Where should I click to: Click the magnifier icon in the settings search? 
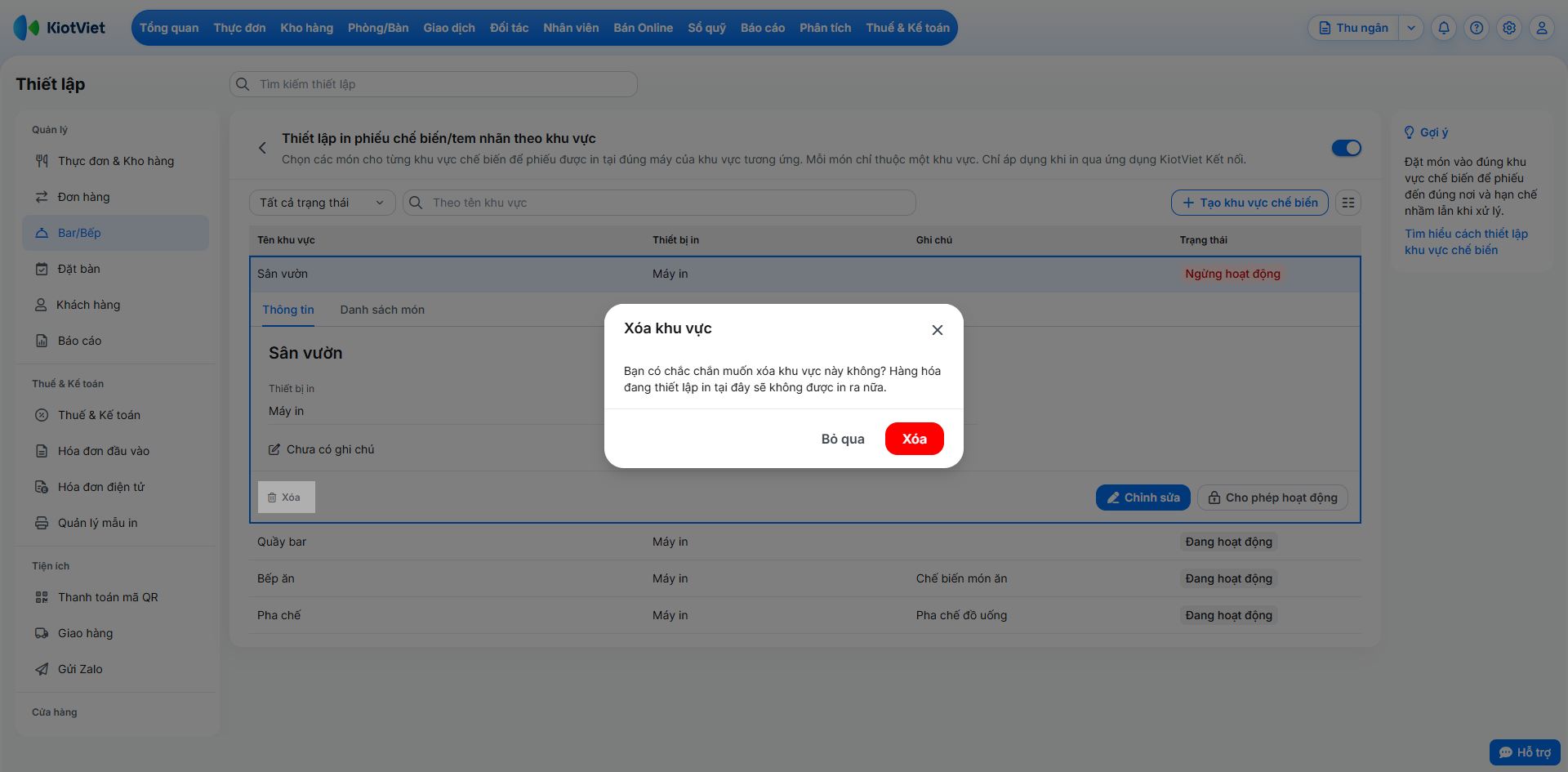243,84
